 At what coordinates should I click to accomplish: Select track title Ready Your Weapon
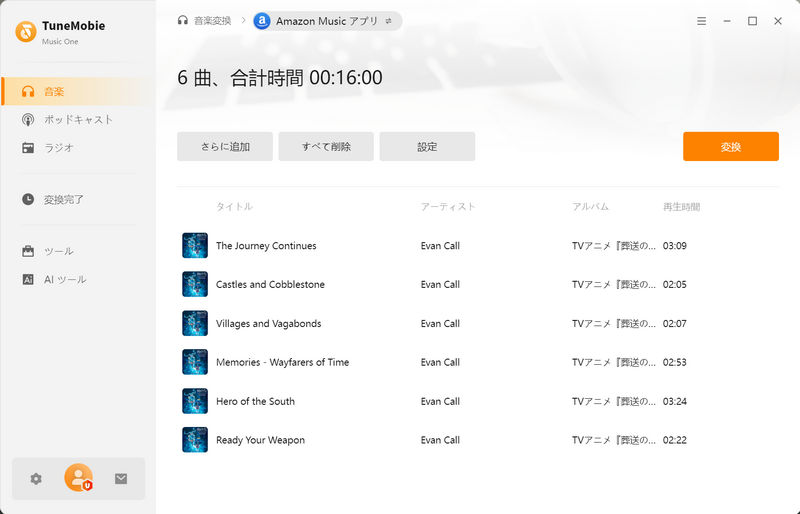tap(260, 440)
